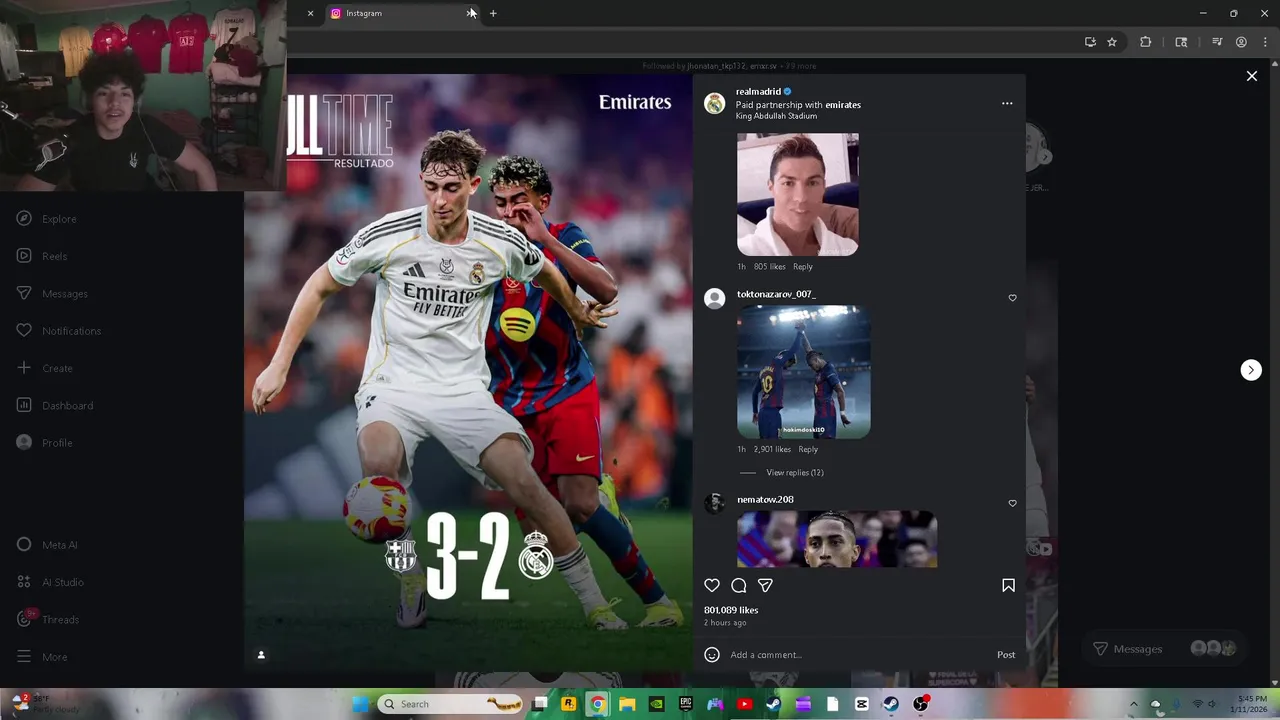This screenshot has height=720, width=1280.
Task: Click the comment bubble icon
Action: [739, 586]
